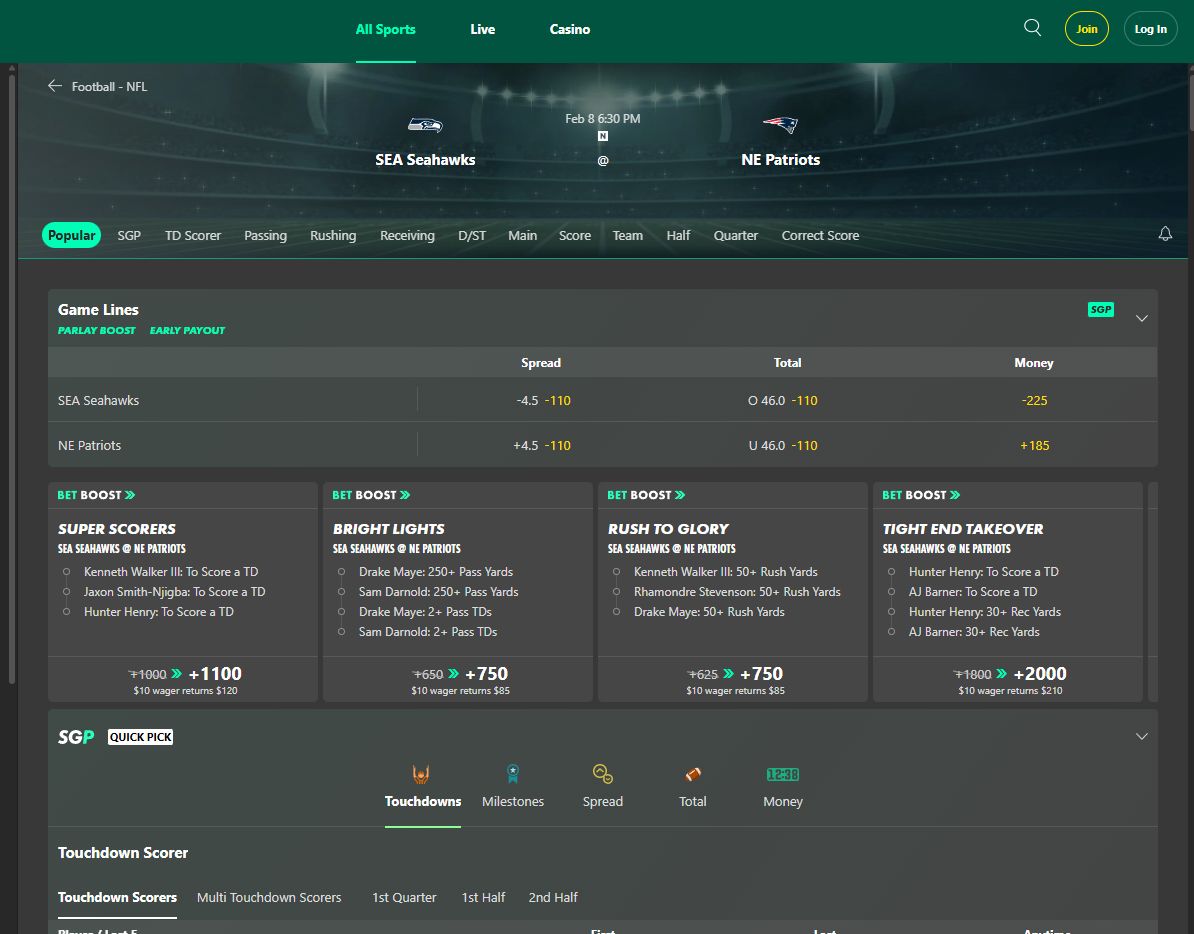
Task: Add Rush to Glory boost at +750
Action: tap(733, 679)
